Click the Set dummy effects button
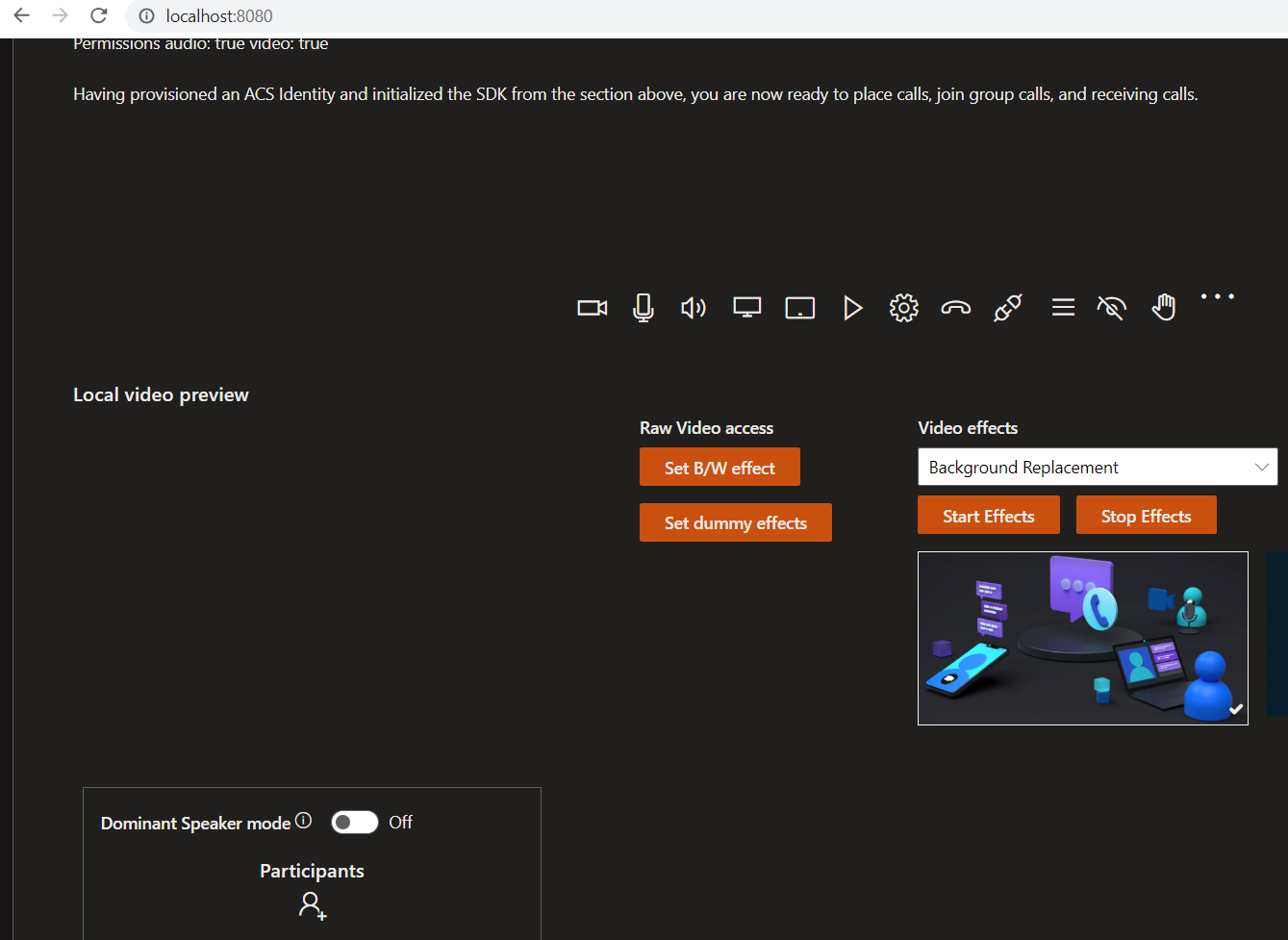This screenshot has width=1288, height=940. pos(736,522)
